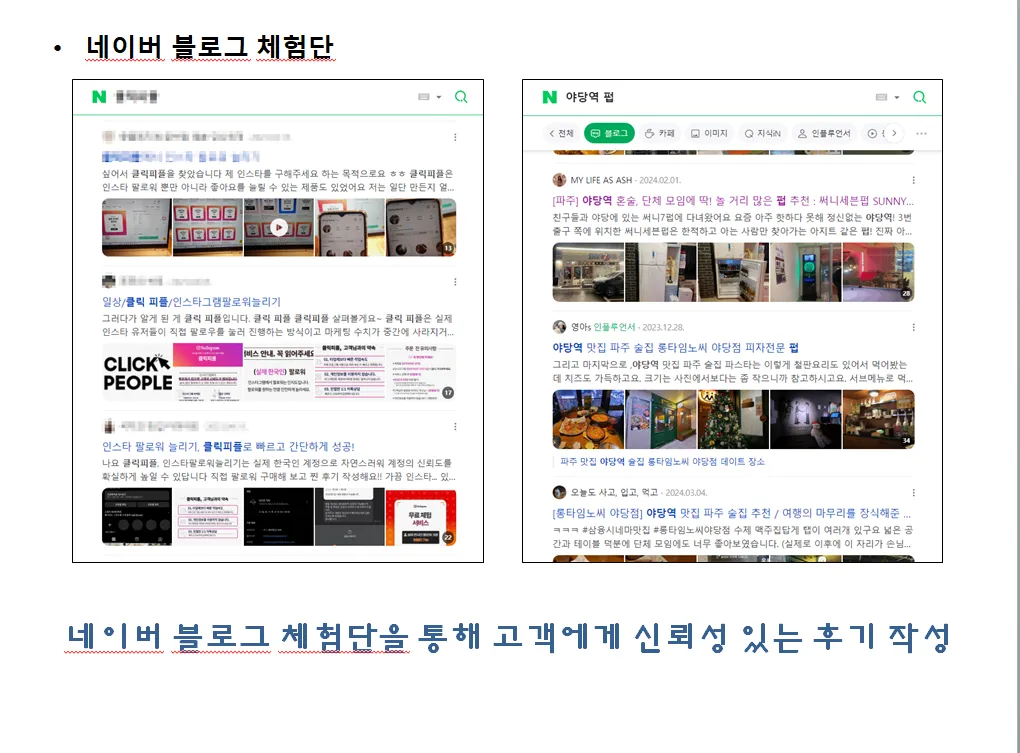The height and width of the screenshot is (753, 1020).
Task: Open the three-dot more menu beside the tabs
Action: point(921,133)
